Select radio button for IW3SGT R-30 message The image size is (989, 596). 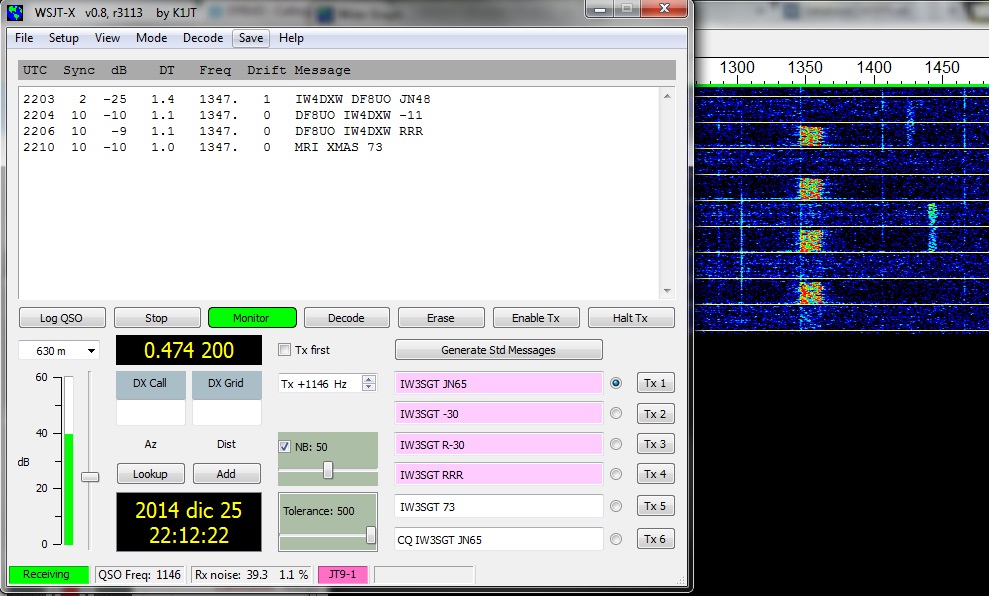(616, 444)
